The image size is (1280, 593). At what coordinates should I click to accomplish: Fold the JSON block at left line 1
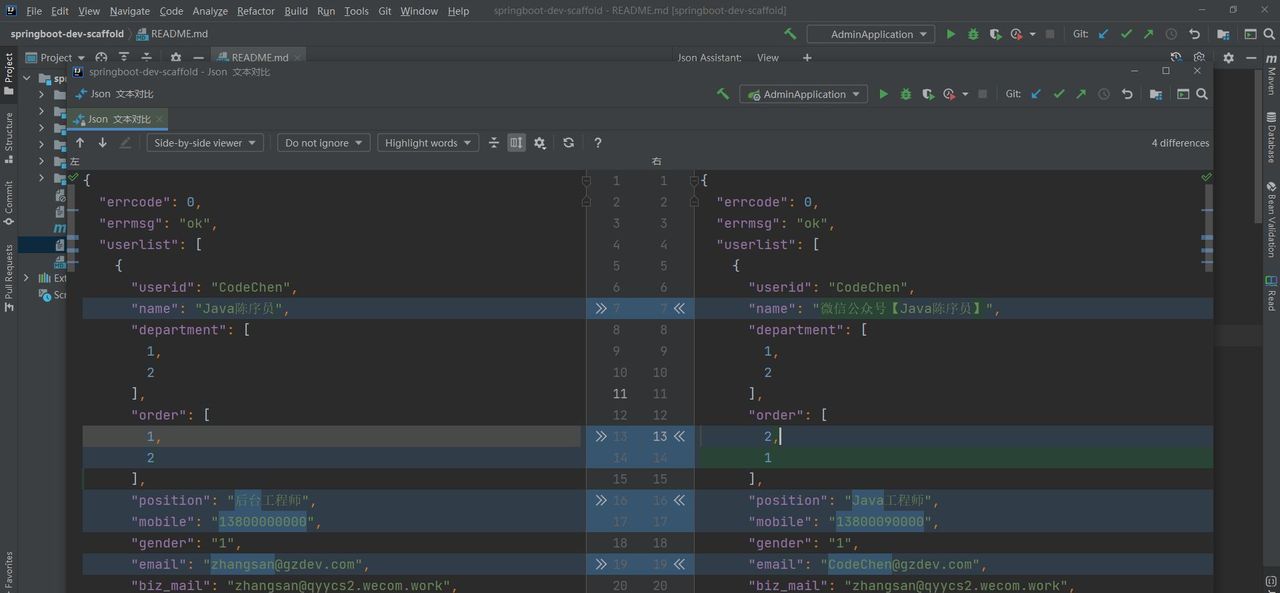point(587,181)
